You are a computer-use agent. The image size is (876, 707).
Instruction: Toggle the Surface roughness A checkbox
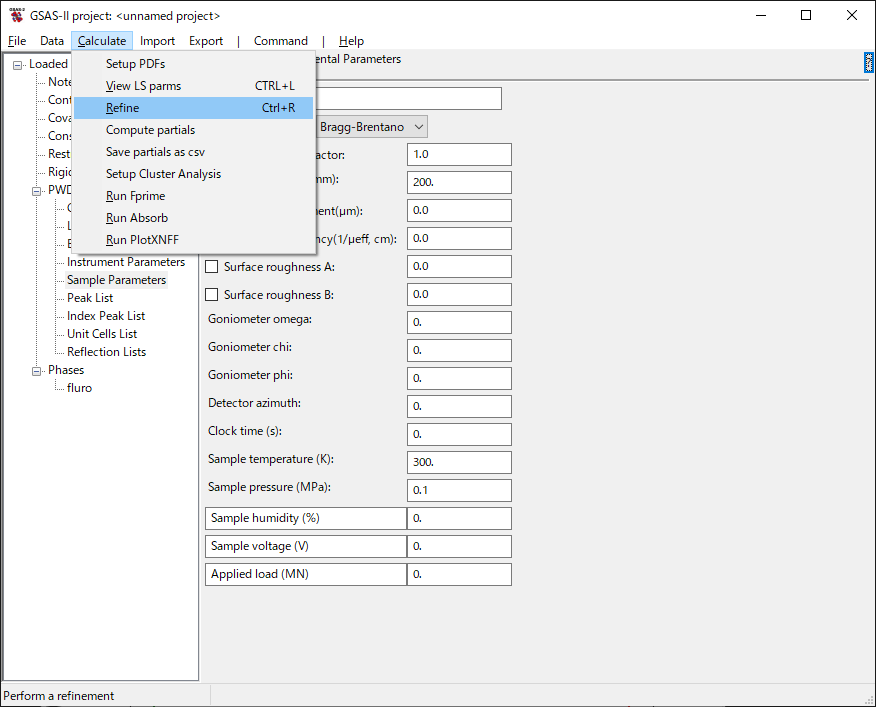(211, 267)
